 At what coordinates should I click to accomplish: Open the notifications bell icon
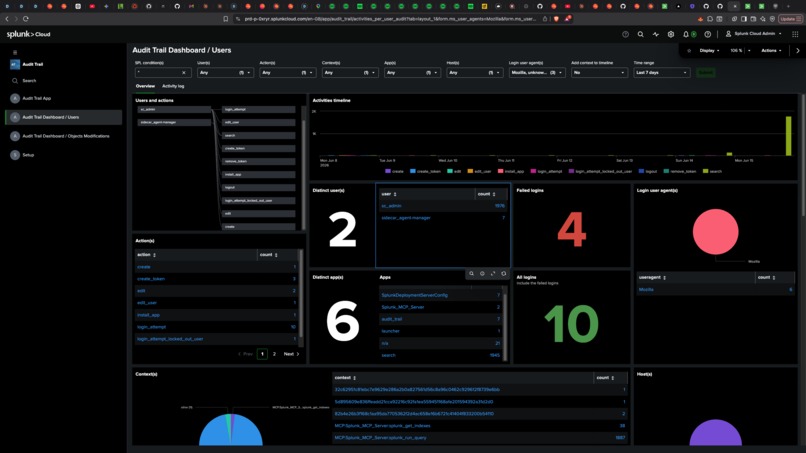(x=686, y=34)
